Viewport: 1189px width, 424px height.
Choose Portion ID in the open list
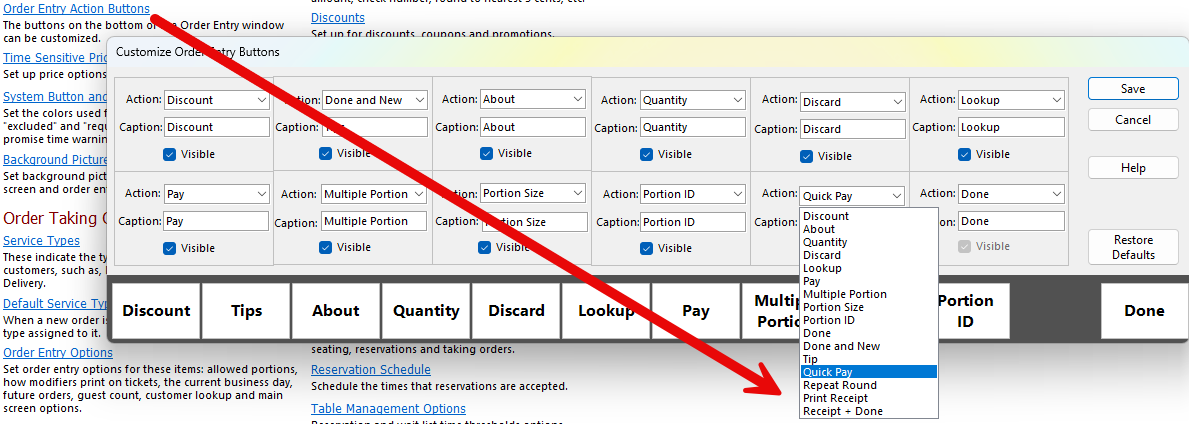click(x=869, y=320)
